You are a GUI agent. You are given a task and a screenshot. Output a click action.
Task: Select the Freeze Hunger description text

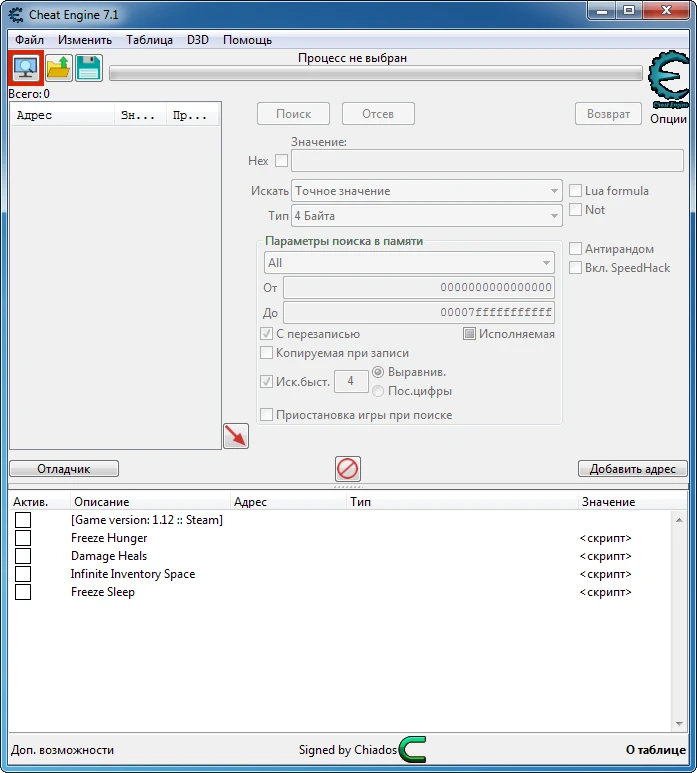pyautogui.click(x=109, y=538)
